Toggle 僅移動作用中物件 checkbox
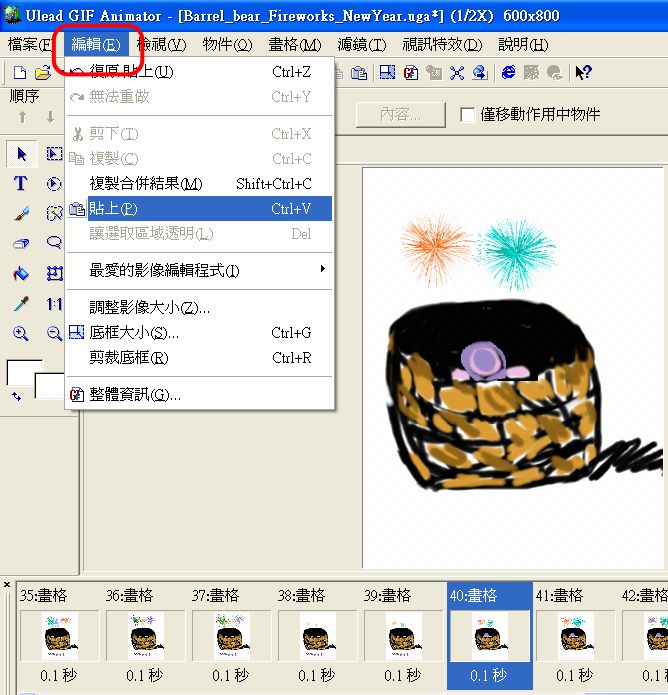668x695 pixels. 468,115
